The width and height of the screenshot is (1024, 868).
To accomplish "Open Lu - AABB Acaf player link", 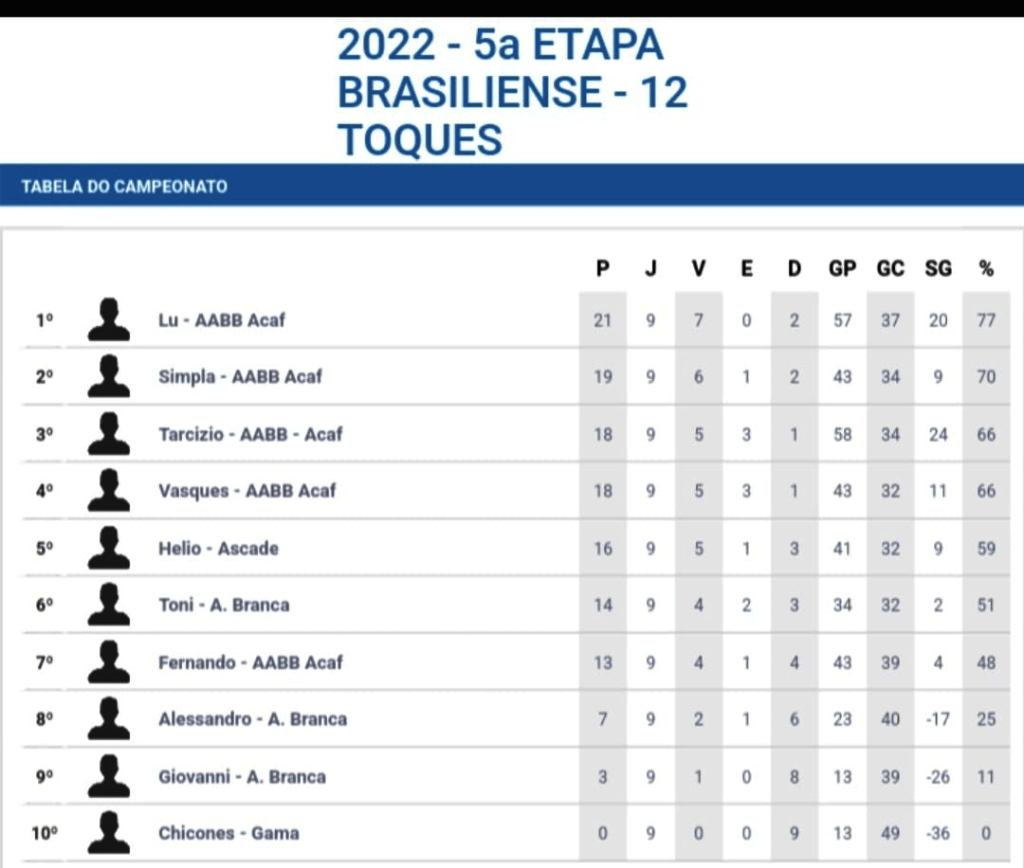I will click(x=221, y=321).
